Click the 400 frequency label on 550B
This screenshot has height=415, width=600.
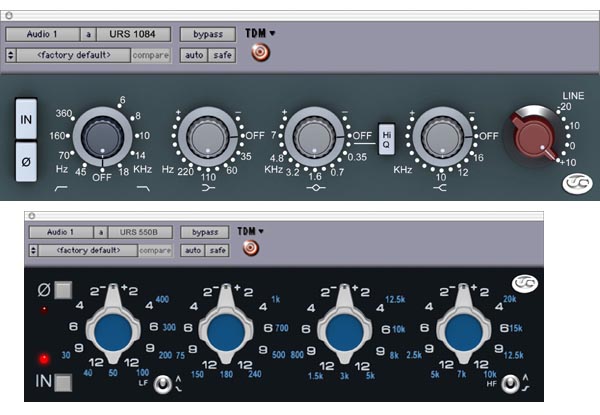[162, 299]
